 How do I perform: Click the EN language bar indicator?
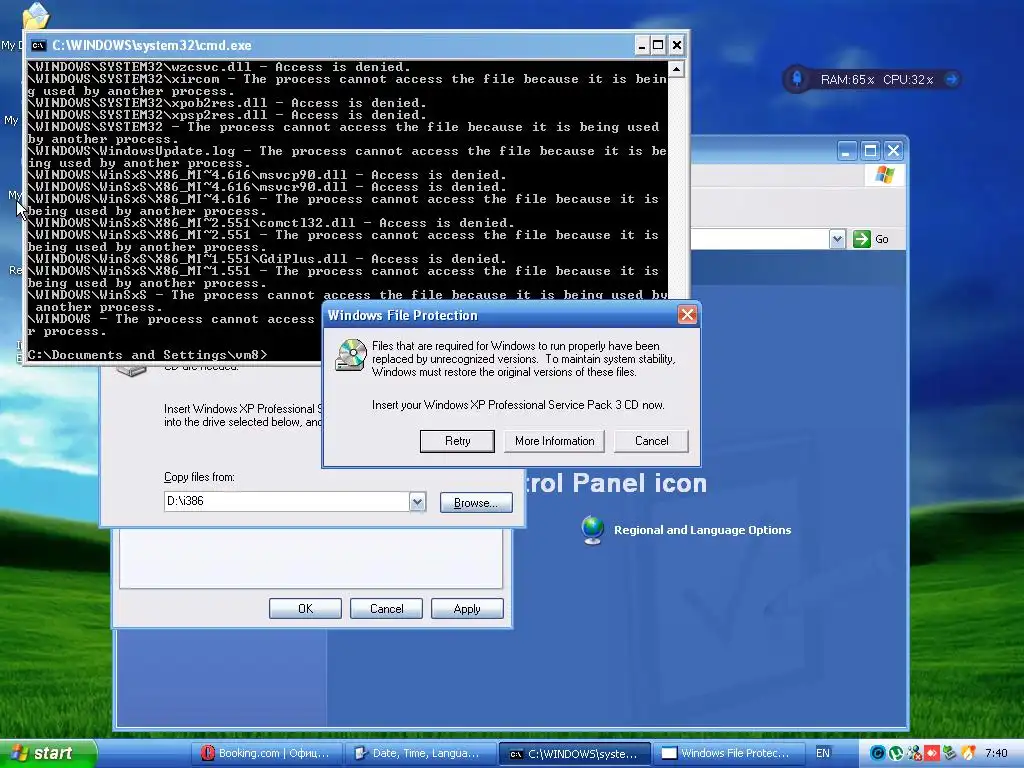click(x=823, y=754)
